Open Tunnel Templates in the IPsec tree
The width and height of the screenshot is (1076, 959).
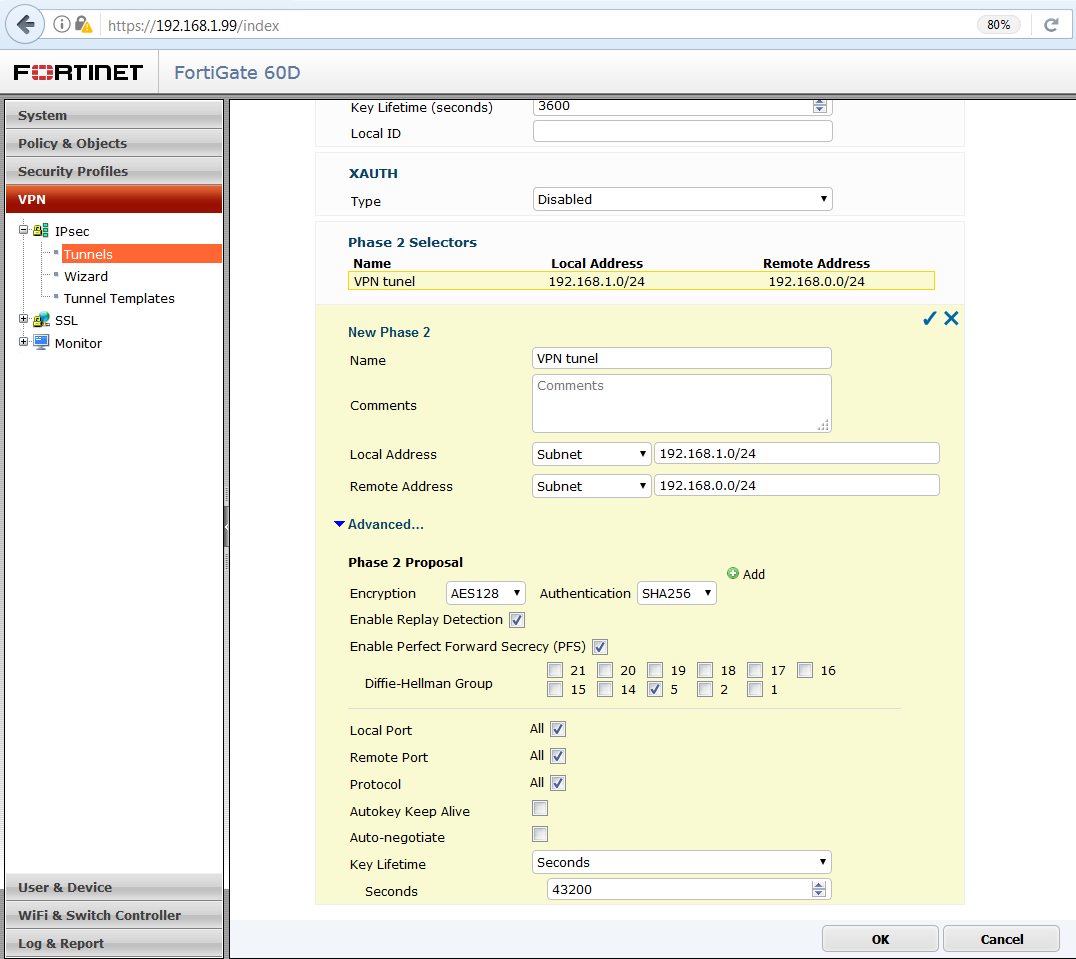click(119, 298)
